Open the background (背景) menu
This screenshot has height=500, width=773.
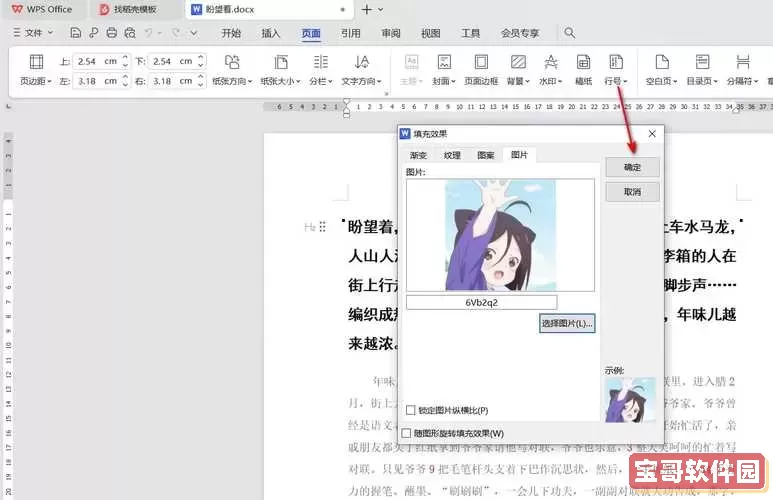(x=518, y=70)
